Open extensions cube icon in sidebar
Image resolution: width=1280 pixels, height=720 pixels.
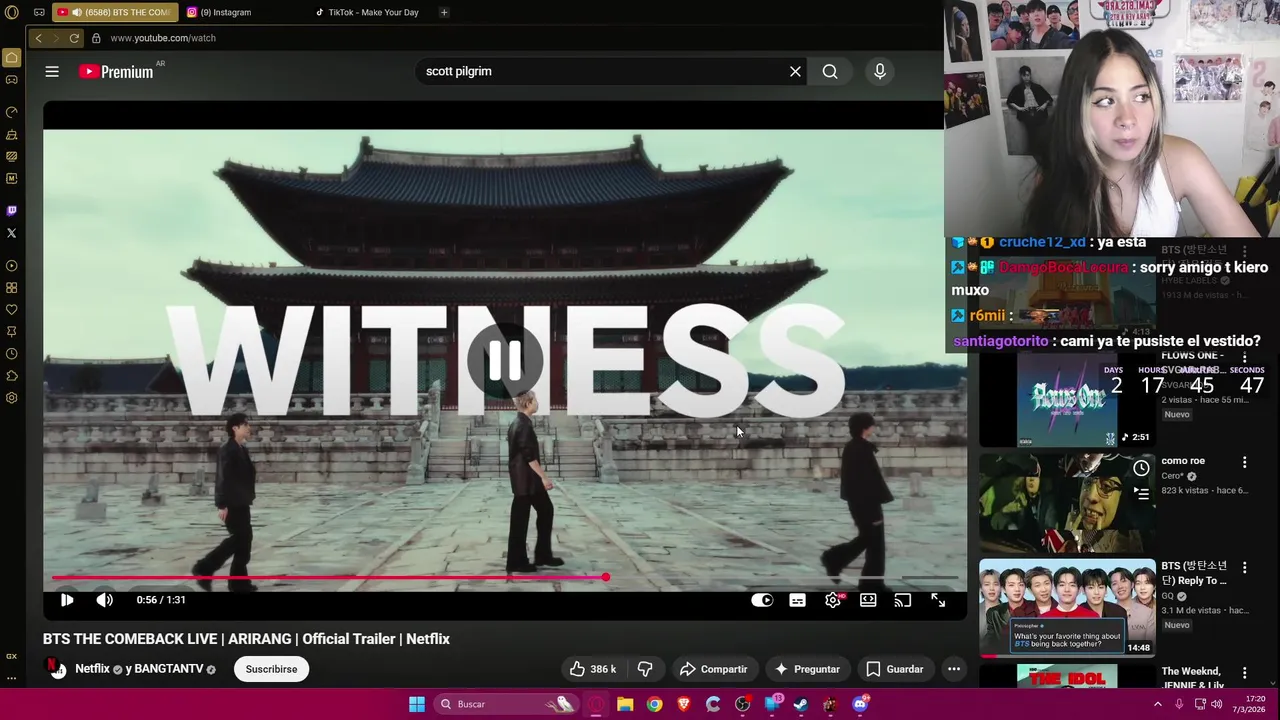(x=12, y=376)
